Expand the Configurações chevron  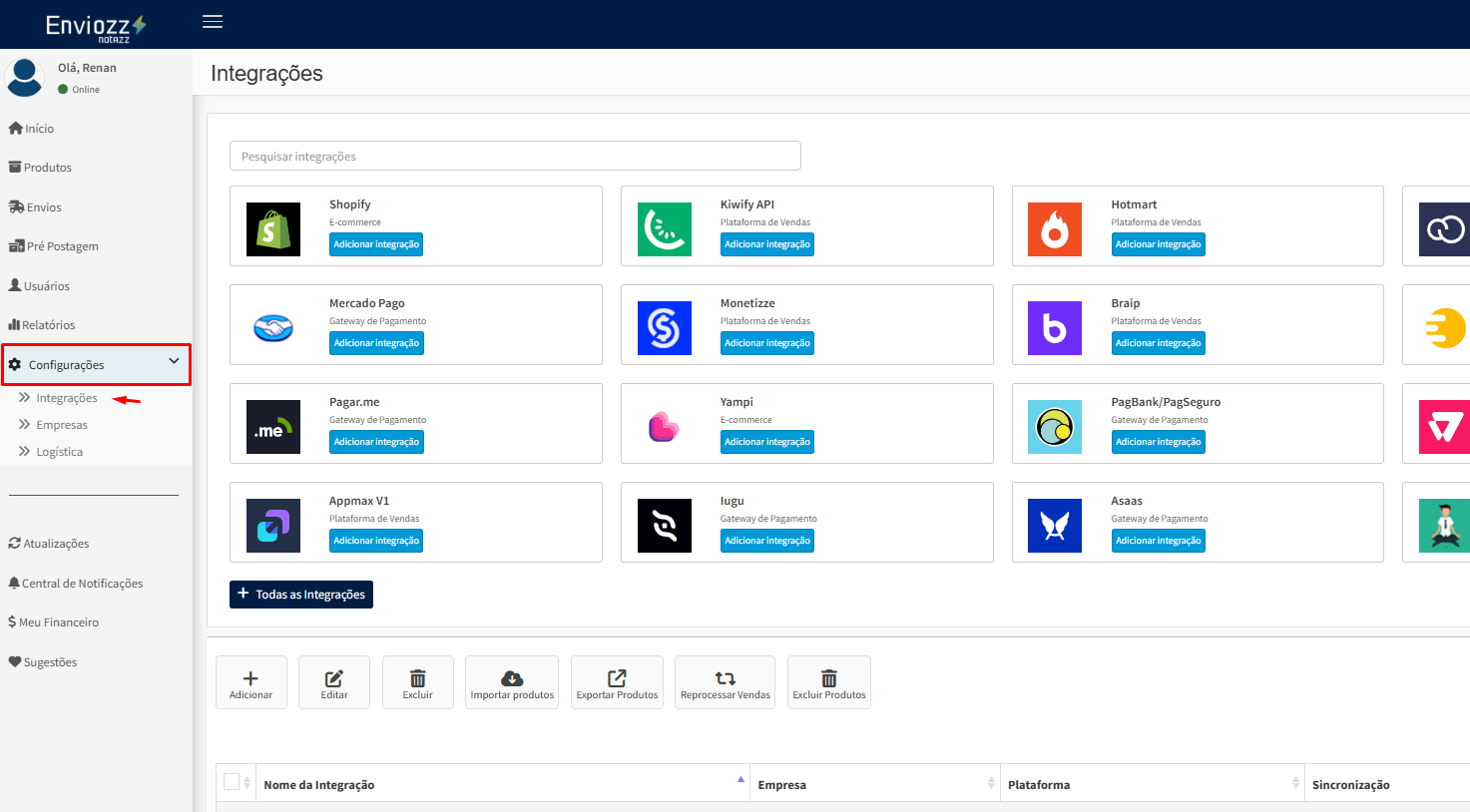pyautogui.click(x=174, y=361)
